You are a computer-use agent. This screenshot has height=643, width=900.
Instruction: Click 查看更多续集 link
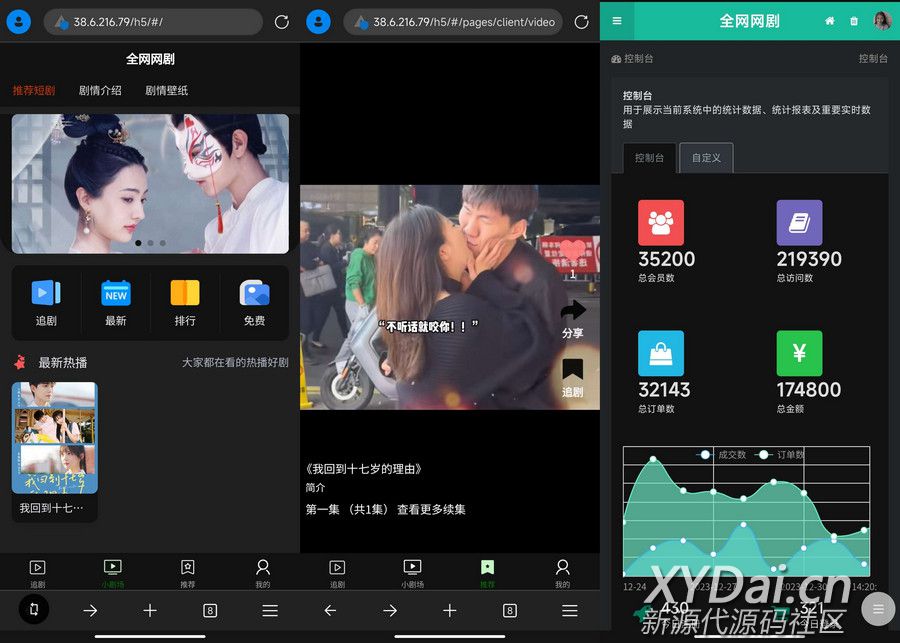431,509
